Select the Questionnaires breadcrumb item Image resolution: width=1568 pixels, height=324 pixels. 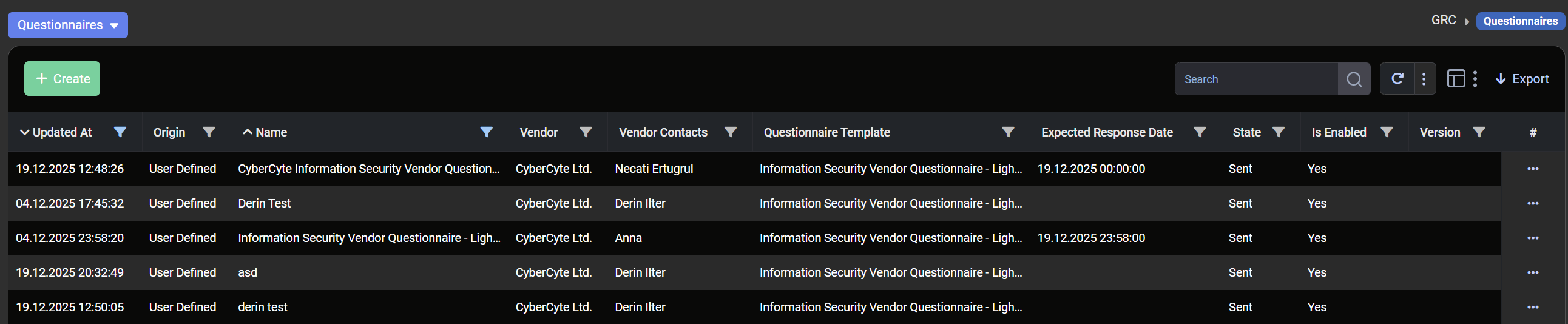[1520, 21]
